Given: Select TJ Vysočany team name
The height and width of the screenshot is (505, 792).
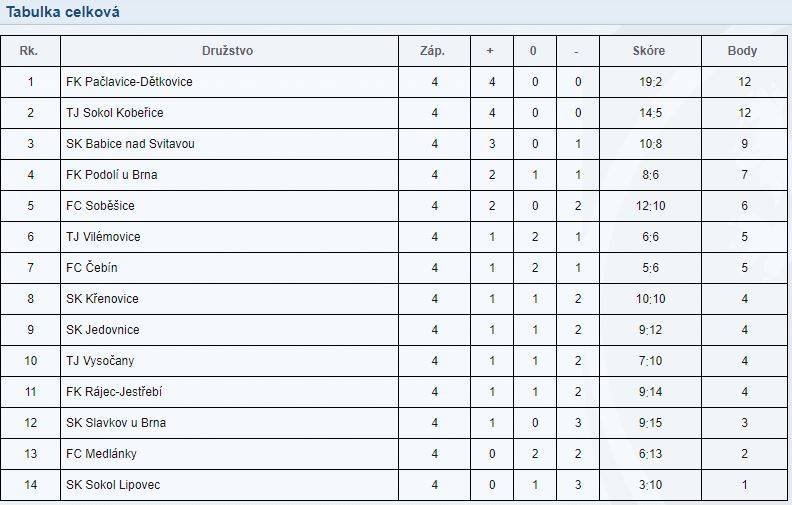Looking at the screenshot, I should [100, 361].
